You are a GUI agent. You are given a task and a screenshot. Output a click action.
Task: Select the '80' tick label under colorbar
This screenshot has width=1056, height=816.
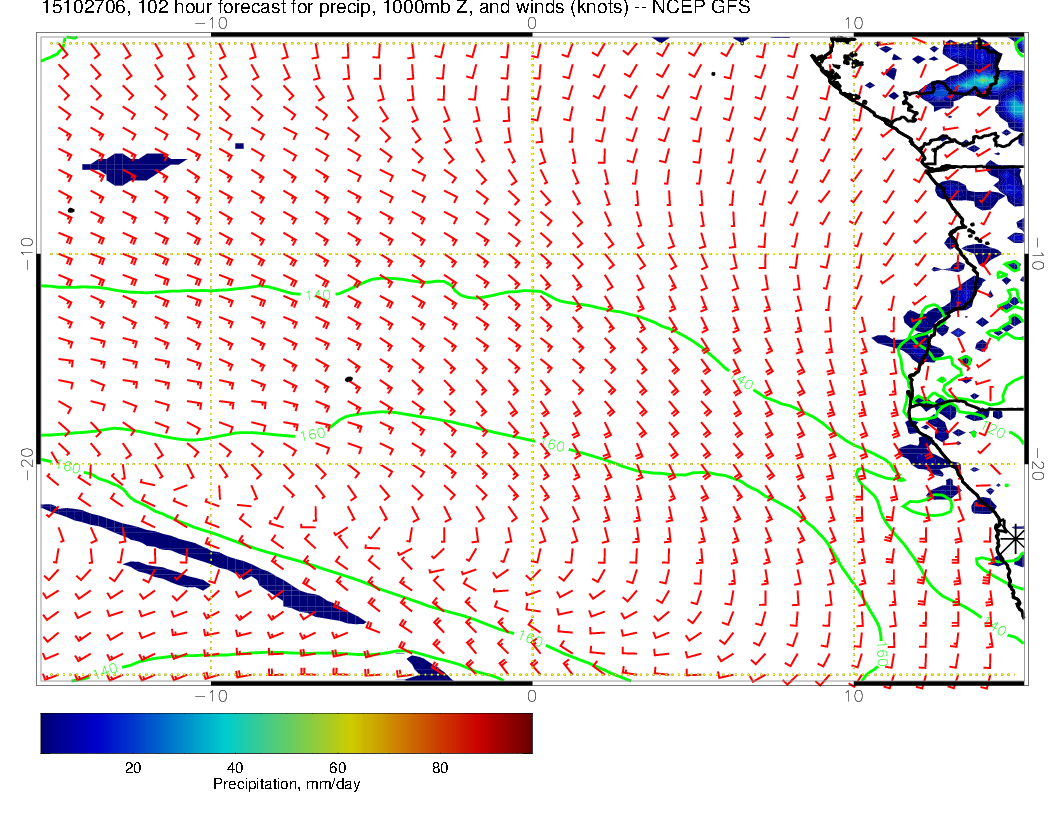[x=440, y=768]
